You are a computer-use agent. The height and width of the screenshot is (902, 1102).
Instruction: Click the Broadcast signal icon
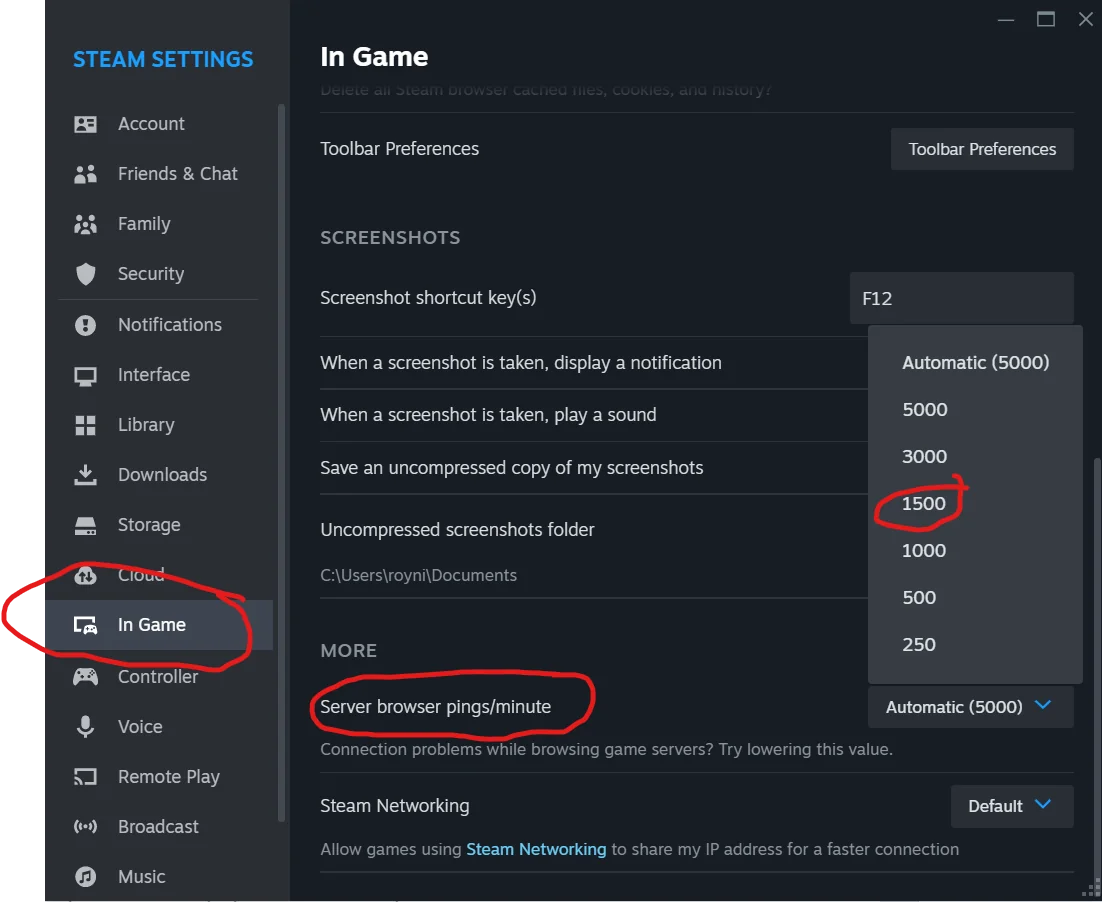[x=86, y=827]
